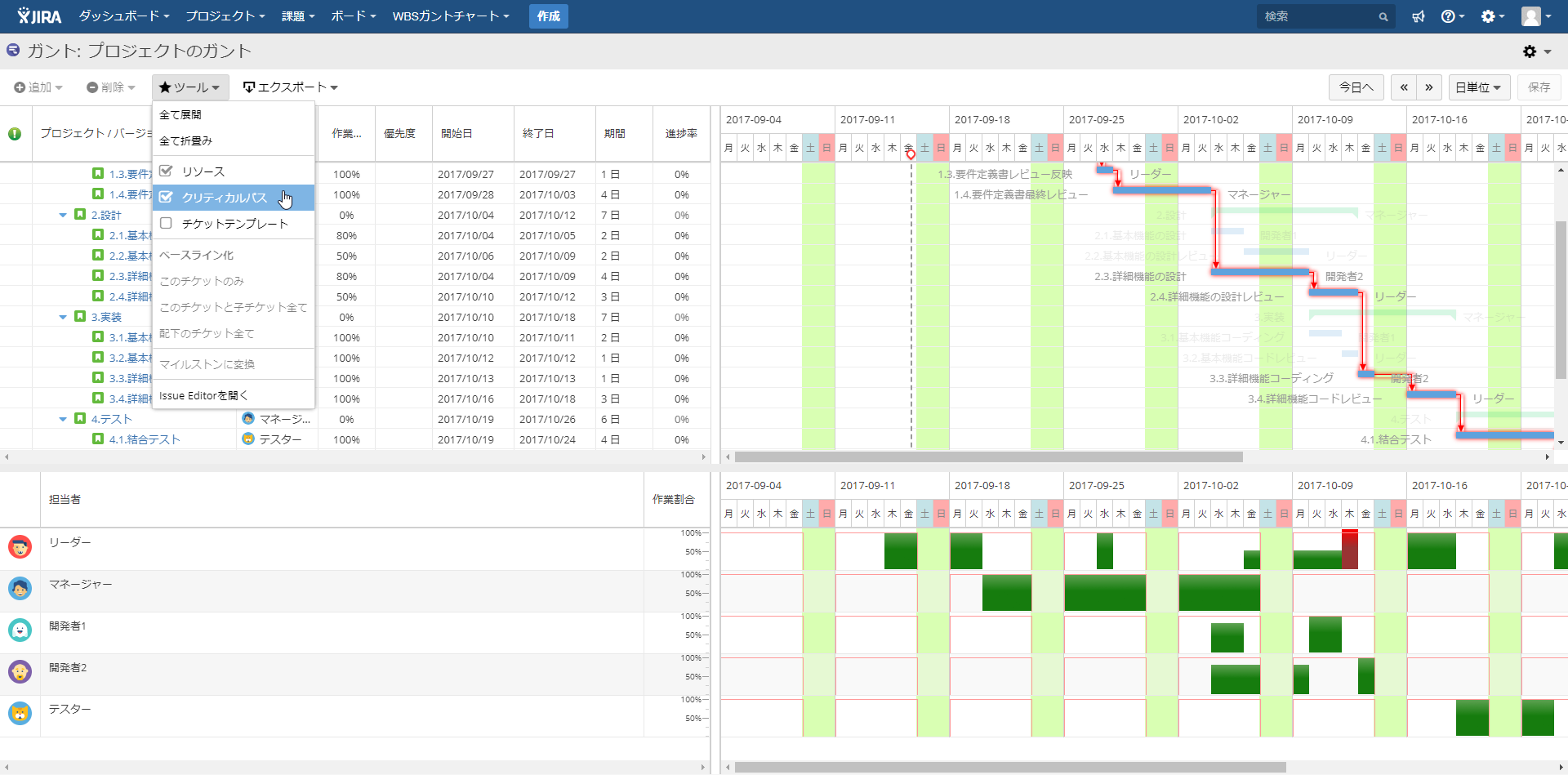1568x775 pixels.
Task: Go to previous period with « button
Action: click(1404, 87)
